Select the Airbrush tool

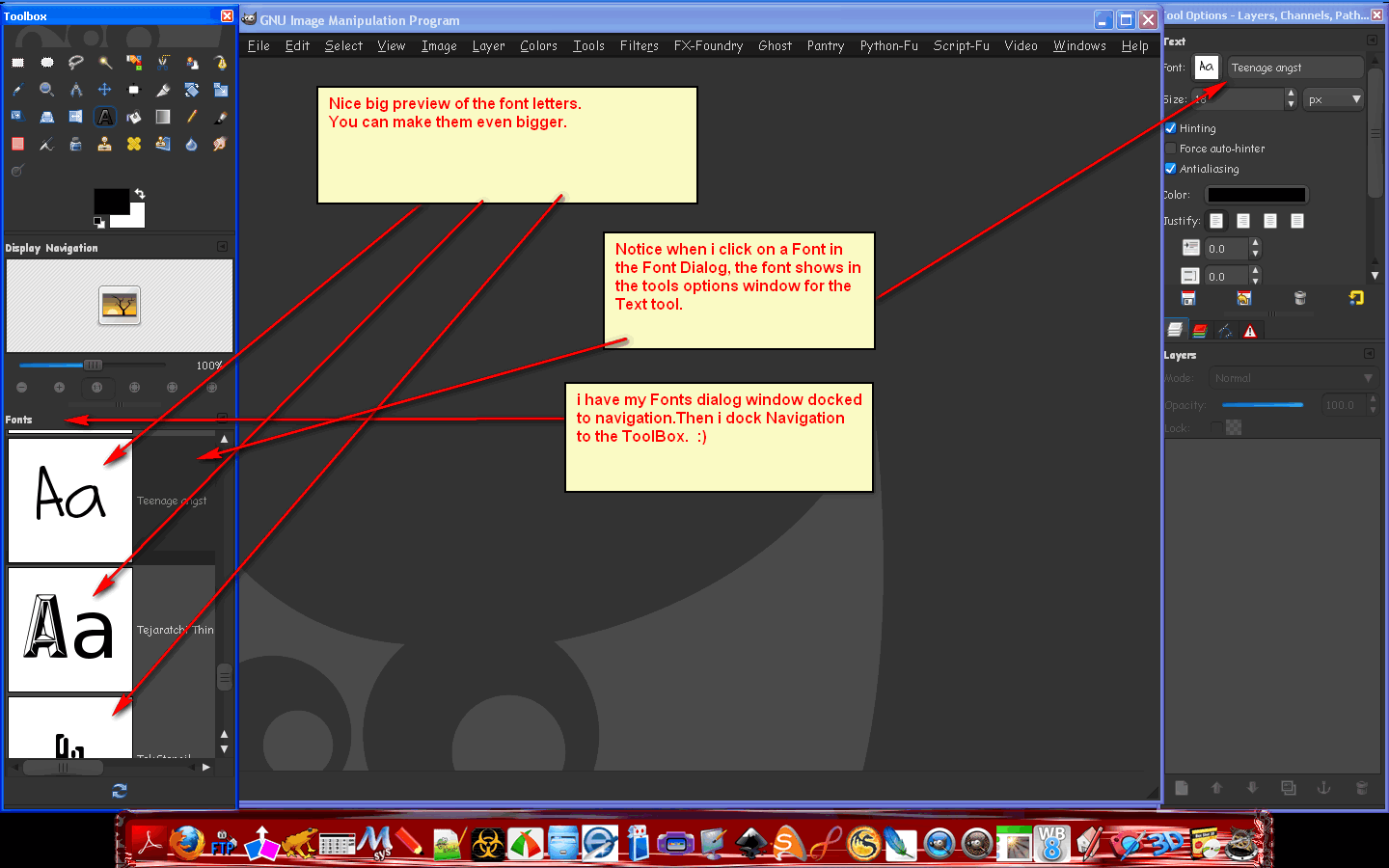47,144
